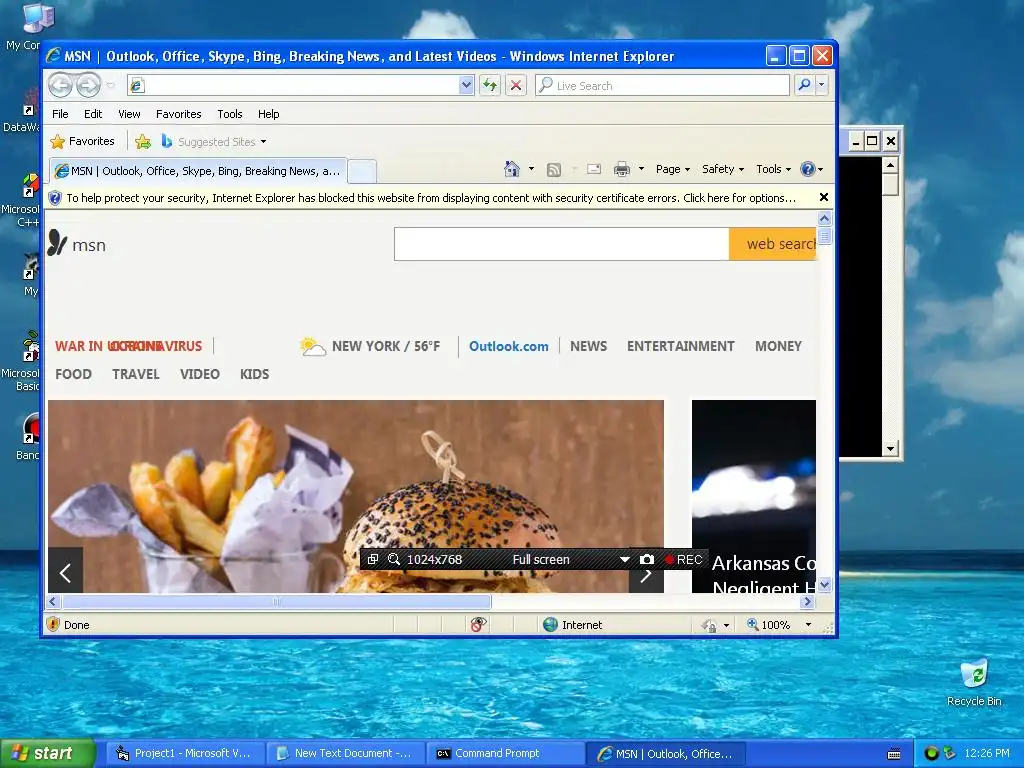Expand the Suggested Sites dropdown
The width and height of the screenshot is (1024, 768).
[263, 142]
